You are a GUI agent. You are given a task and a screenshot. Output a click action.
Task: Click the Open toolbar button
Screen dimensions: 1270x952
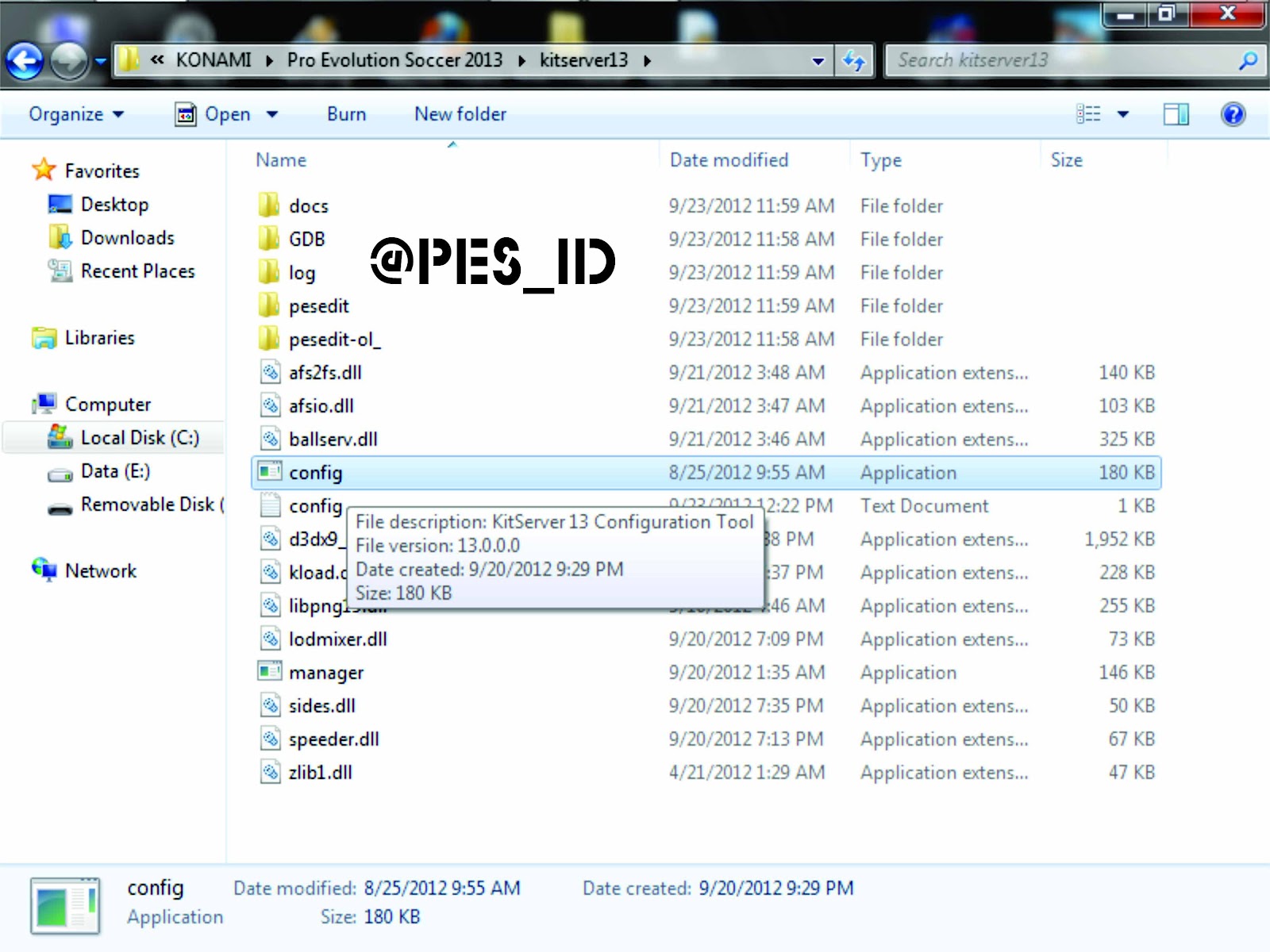[x=213, y=114]
